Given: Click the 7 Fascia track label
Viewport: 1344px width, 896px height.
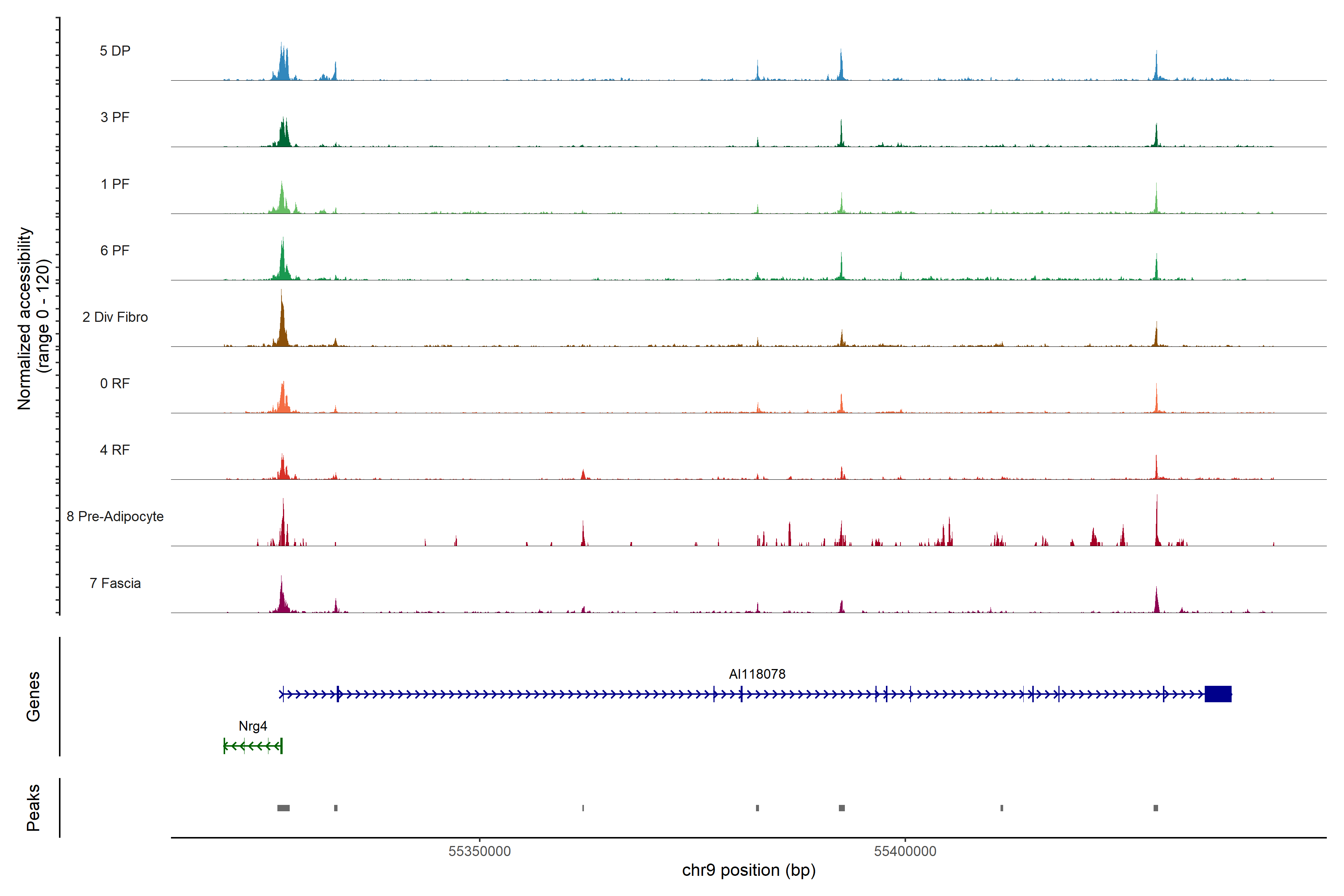Looking at the screenshot, I should click(115, 584).
